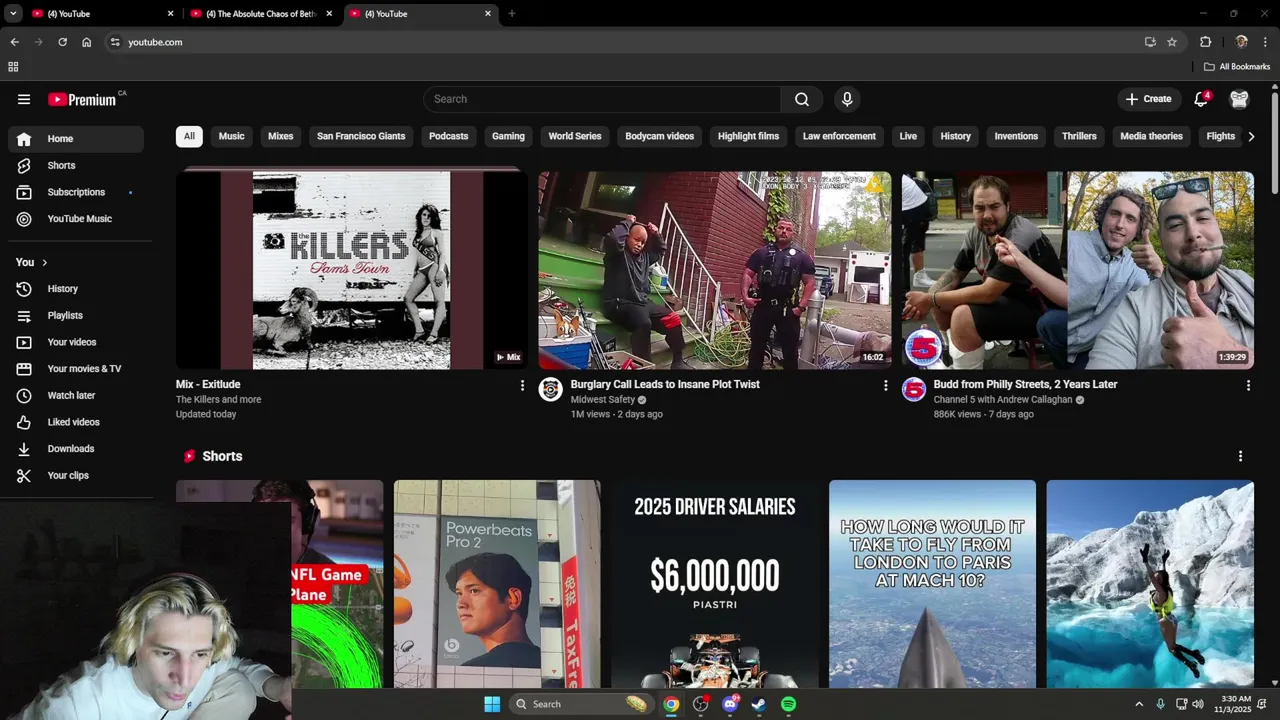This screenshot has width=1280, height=720.
Task: Open YouTube Music in sidebar
Action: [x=76, y=219]
